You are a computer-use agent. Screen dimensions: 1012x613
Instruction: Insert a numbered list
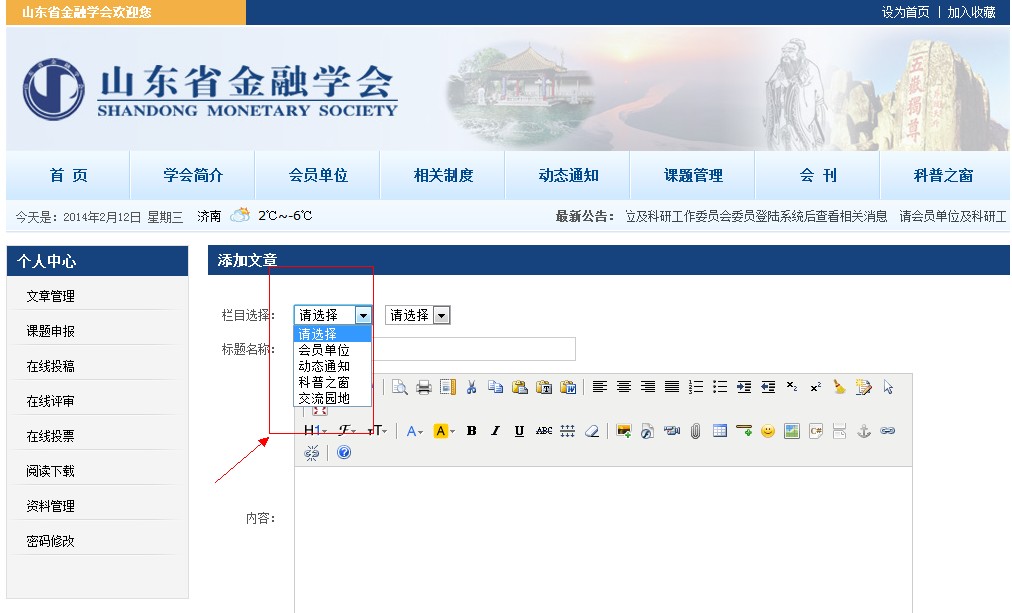click(696, 387)
